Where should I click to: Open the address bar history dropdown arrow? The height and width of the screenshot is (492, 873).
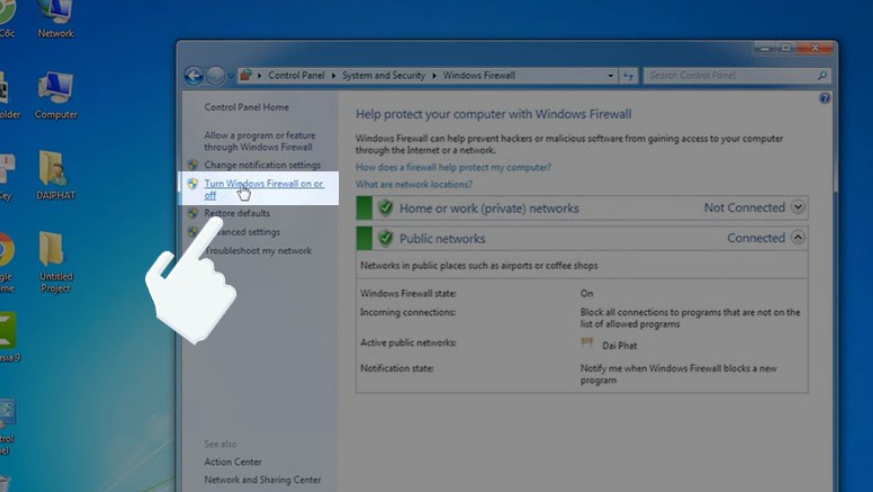[611, 76]
